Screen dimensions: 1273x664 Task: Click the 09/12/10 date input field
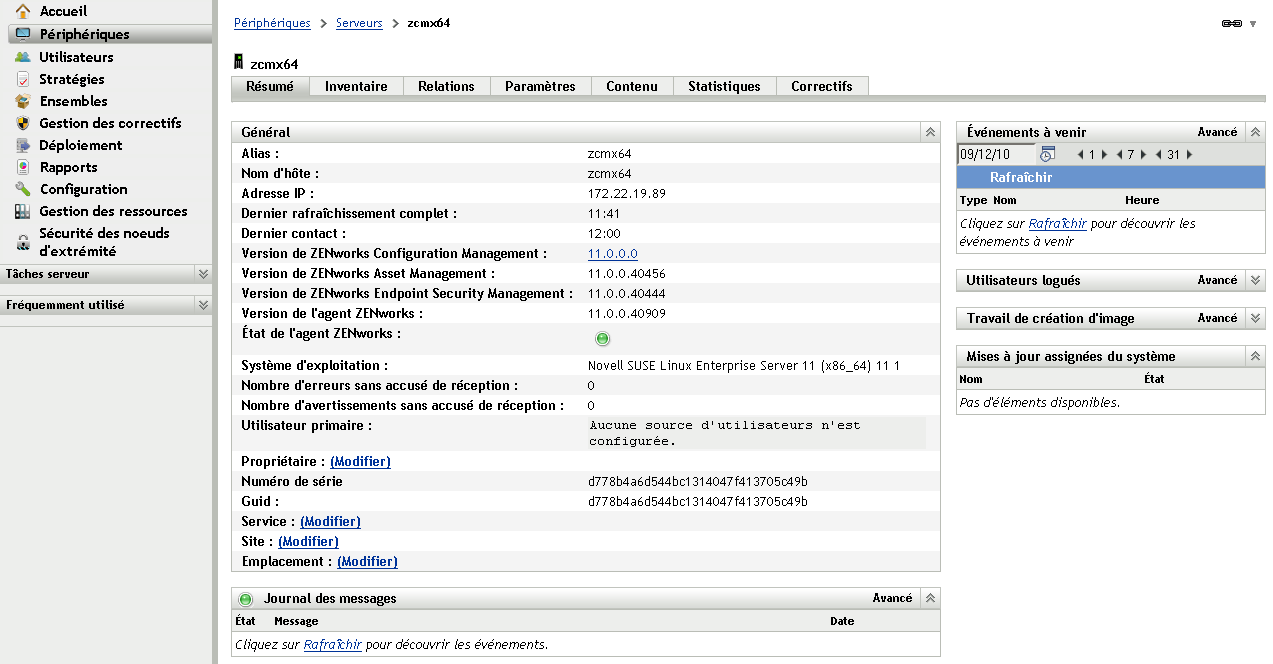(995, 155)
